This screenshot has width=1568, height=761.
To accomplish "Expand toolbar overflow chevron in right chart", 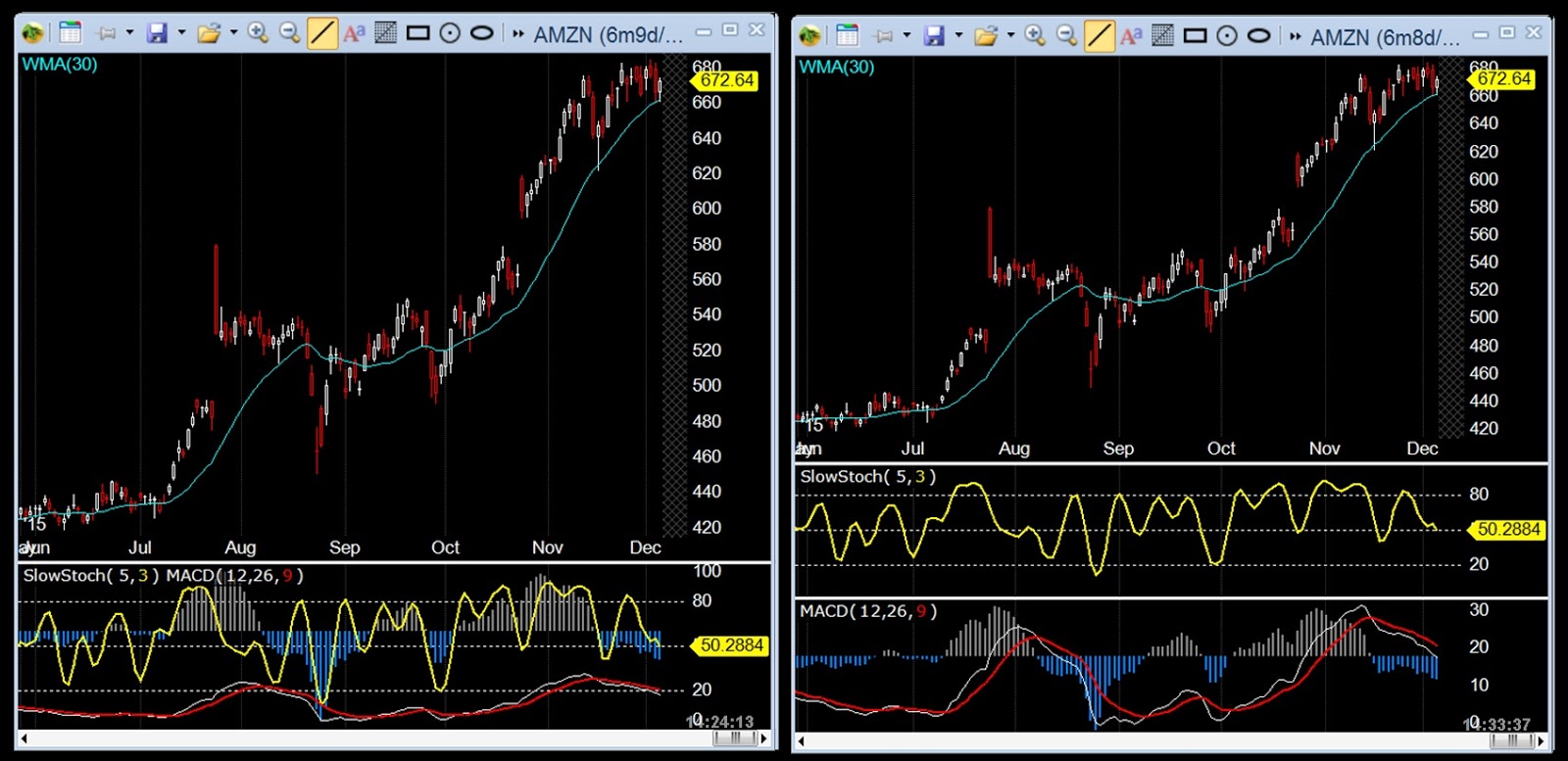I will [x=1296, y=37].
